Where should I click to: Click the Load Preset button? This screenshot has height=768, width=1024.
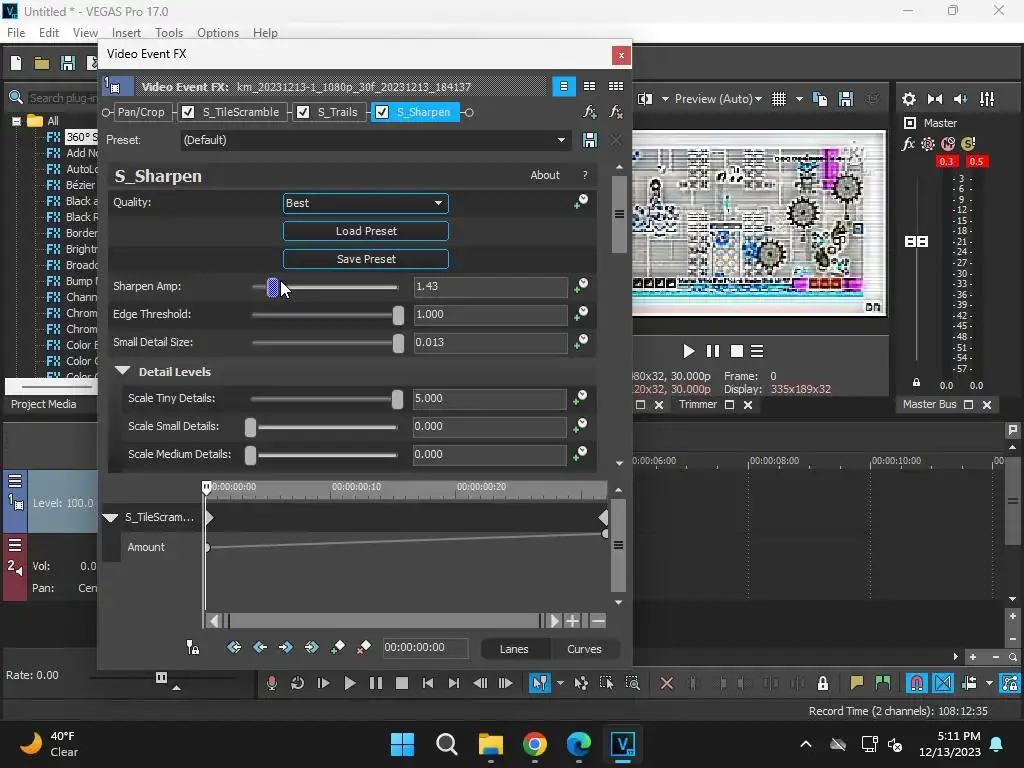(x=366, y=231)
